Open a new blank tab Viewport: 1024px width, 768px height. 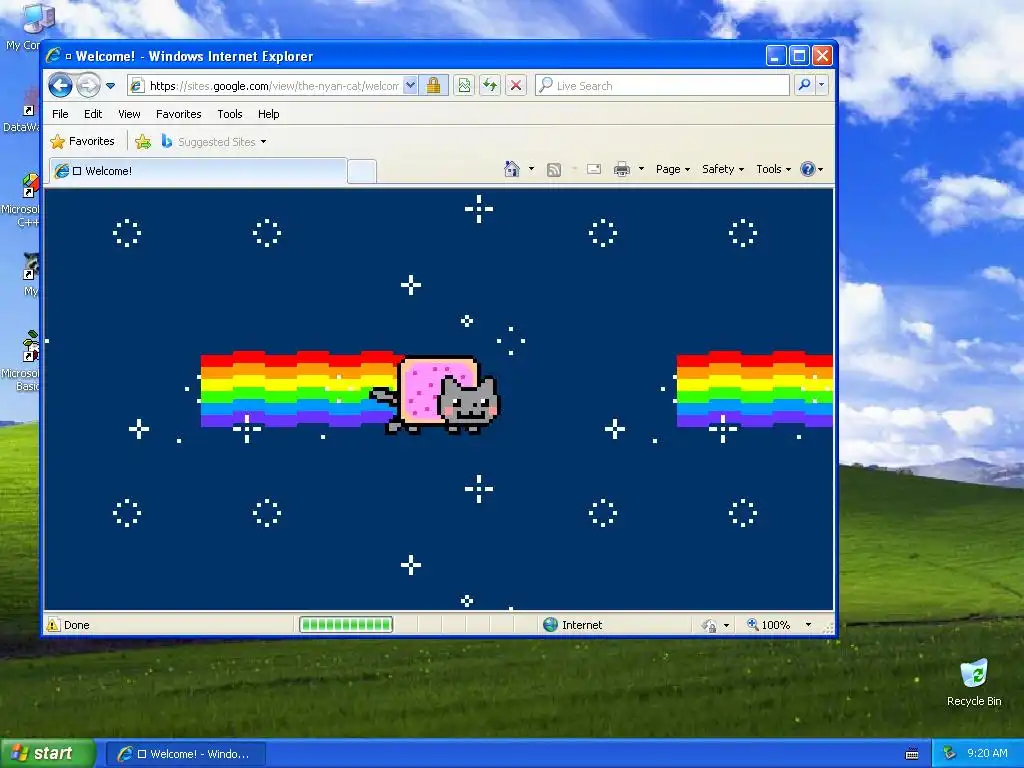pyautogui.click(x=362, y=171)
